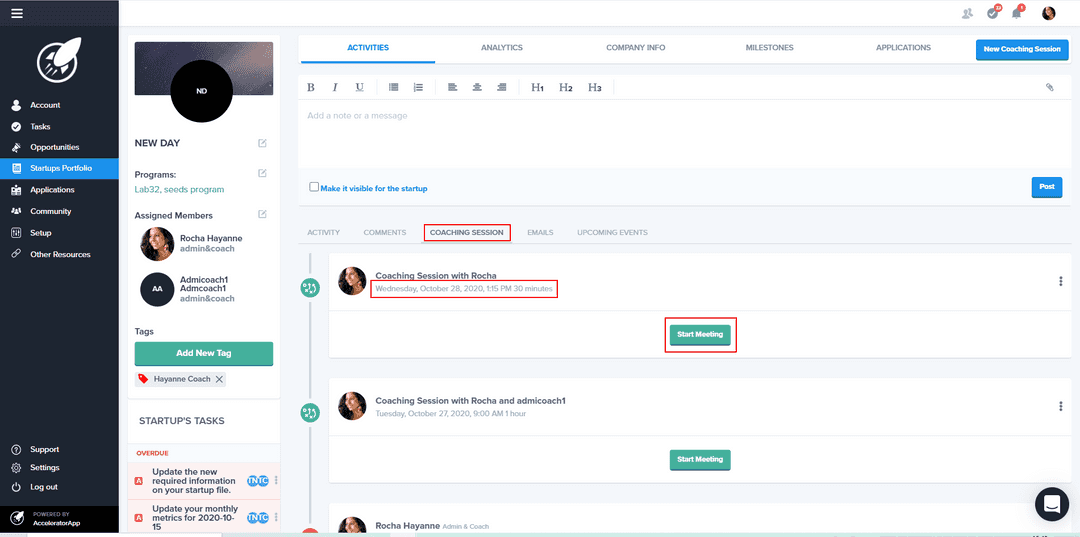The width and height of the screenshot is (1080, 537).
Task: Open the tasks checkmark notification icon
Action: pos(993,13)
